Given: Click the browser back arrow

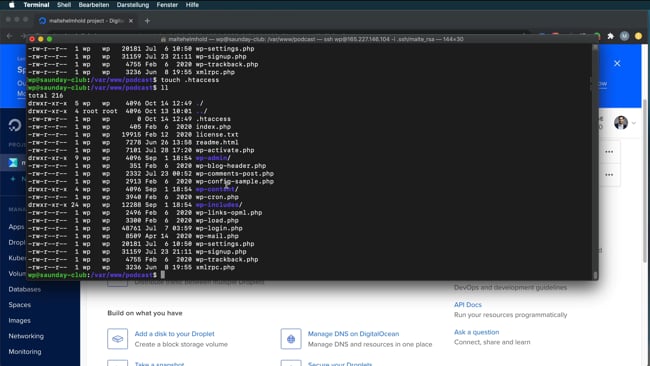Looking at the screenshot, I should click(10, 36).
